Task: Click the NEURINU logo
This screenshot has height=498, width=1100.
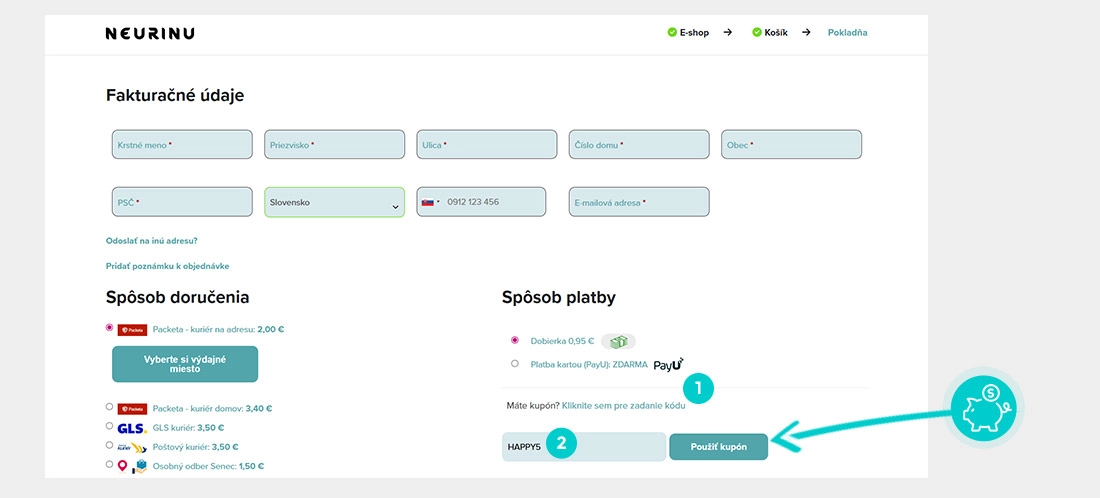Action: point(150,33)
